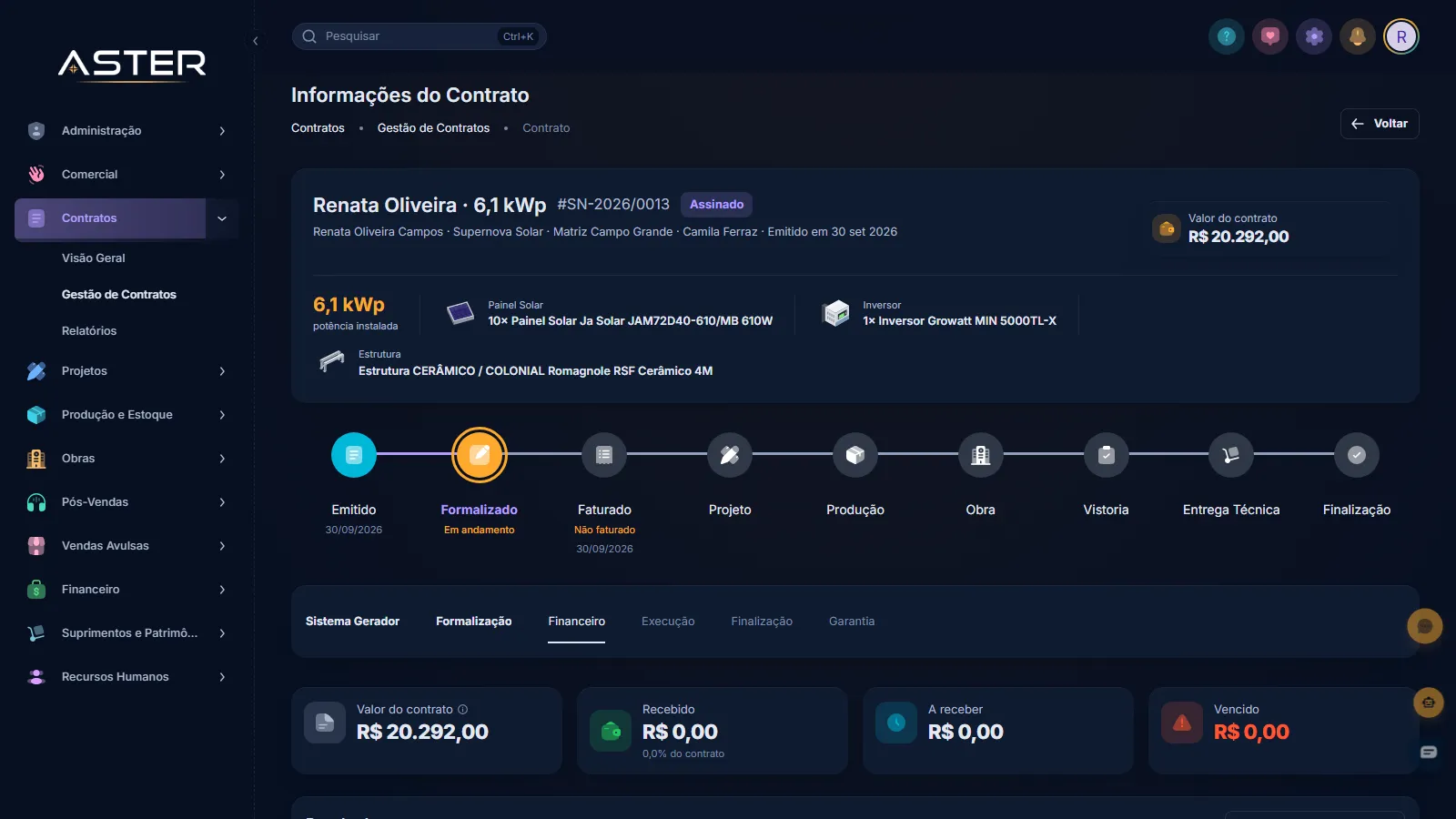Open the notifications bell icon
The height and width of the screenshot is (819, 1456).
[x=1358, y=36]
